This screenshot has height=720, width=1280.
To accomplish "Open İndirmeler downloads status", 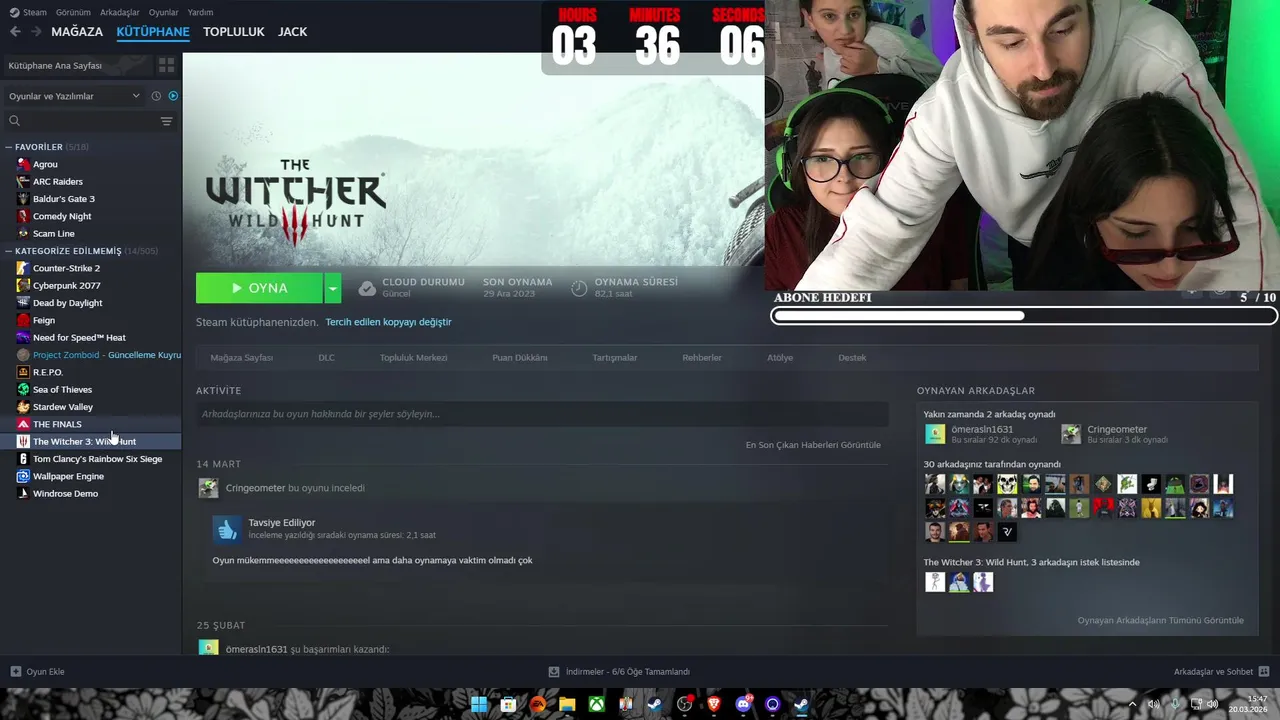I will (x=620, y=672).
